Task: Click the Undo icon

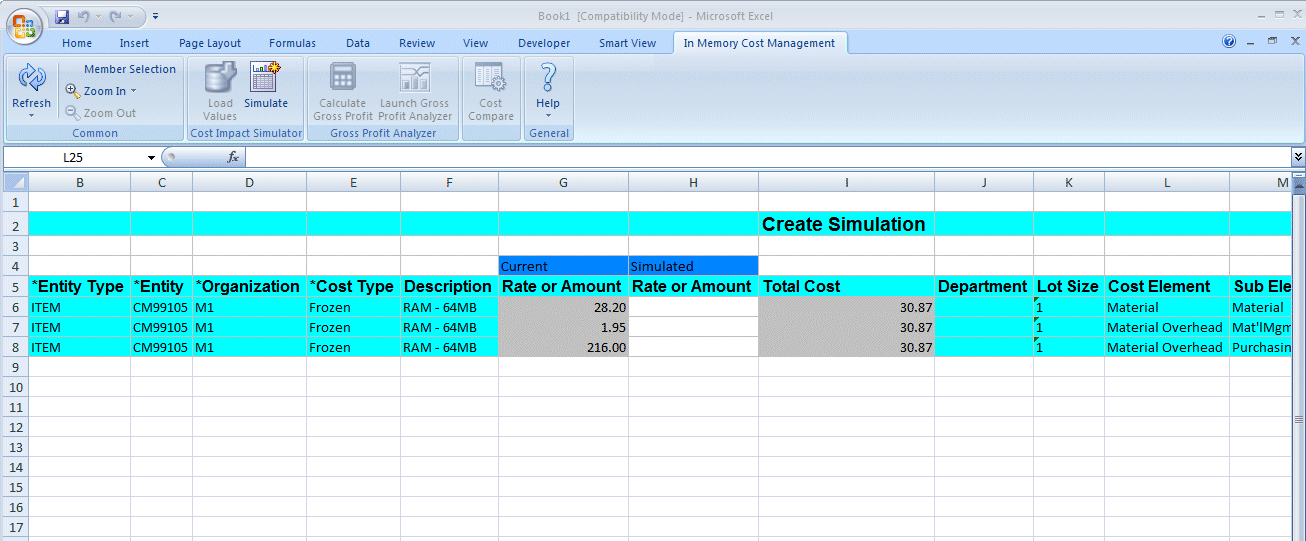Action: click(x=84, y=17)
